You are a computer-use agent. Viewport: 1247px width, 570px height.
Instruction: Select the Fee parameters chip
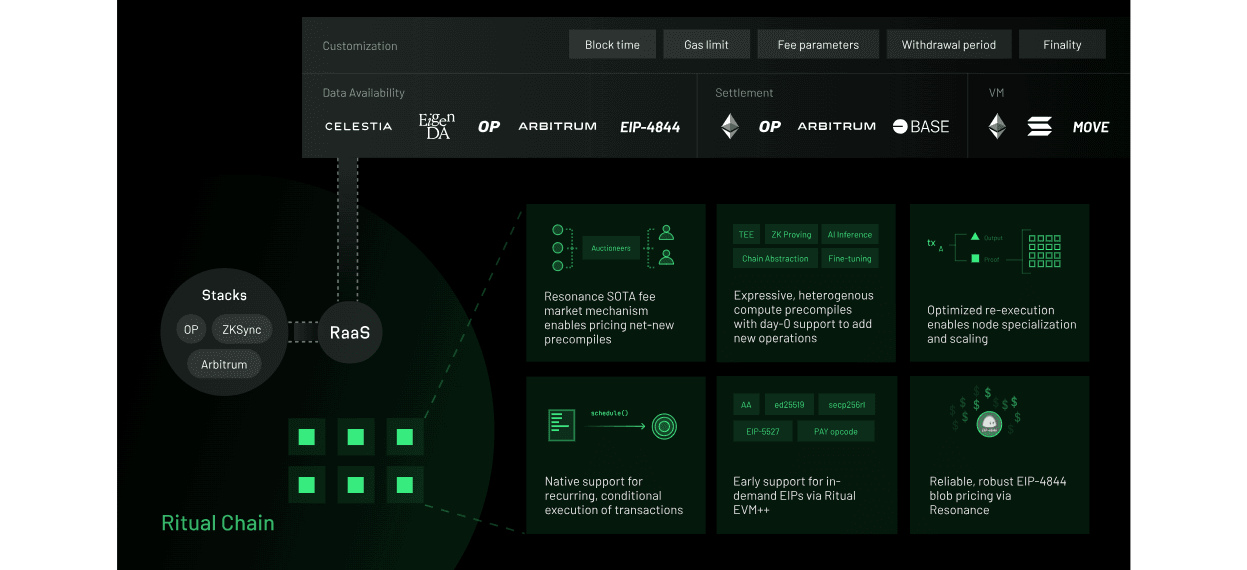[818, 45]
